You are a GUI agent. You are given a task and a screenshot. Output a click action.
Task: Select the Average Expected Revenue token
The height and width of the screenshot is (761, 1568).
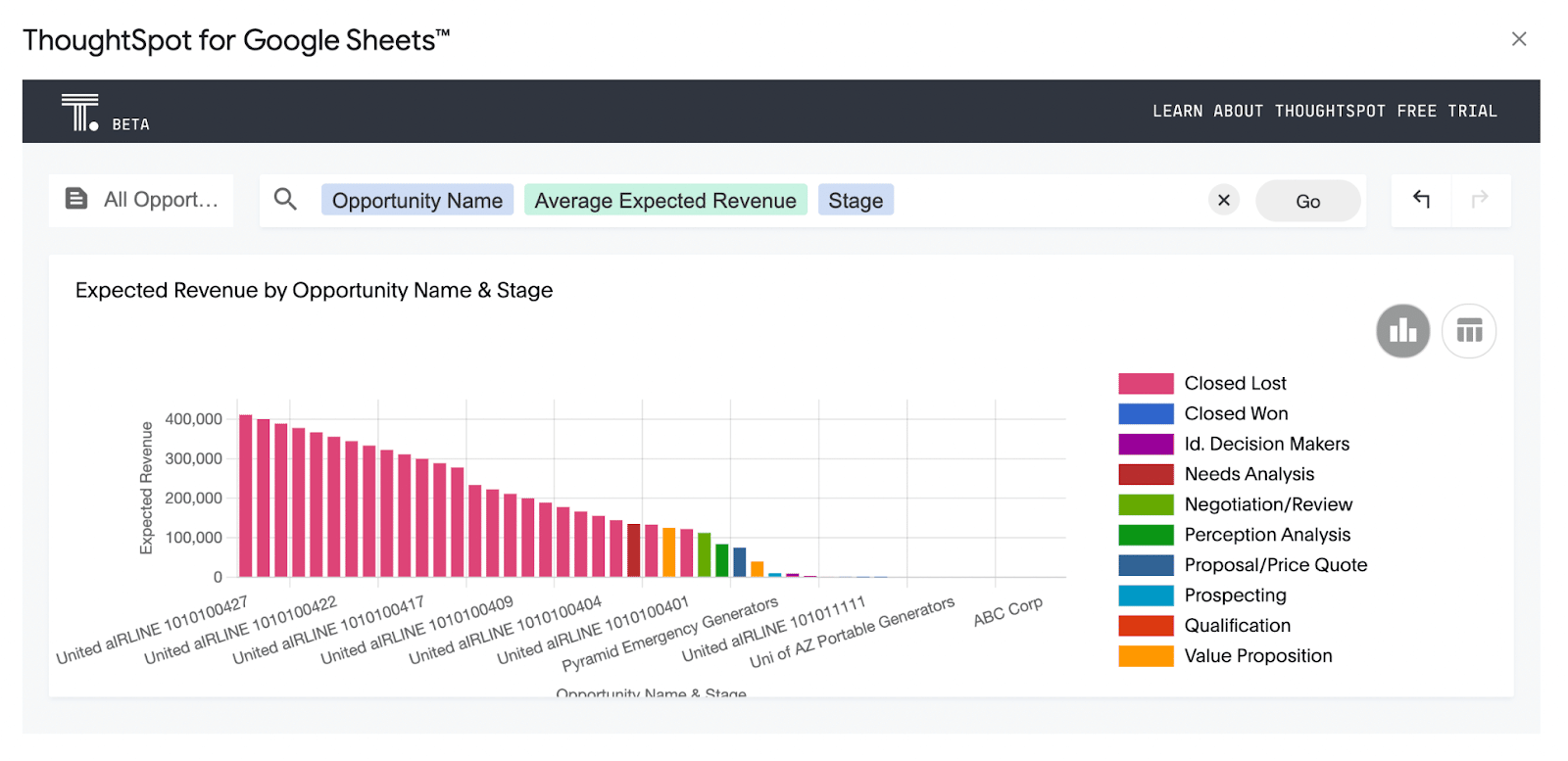coord(665,200)
